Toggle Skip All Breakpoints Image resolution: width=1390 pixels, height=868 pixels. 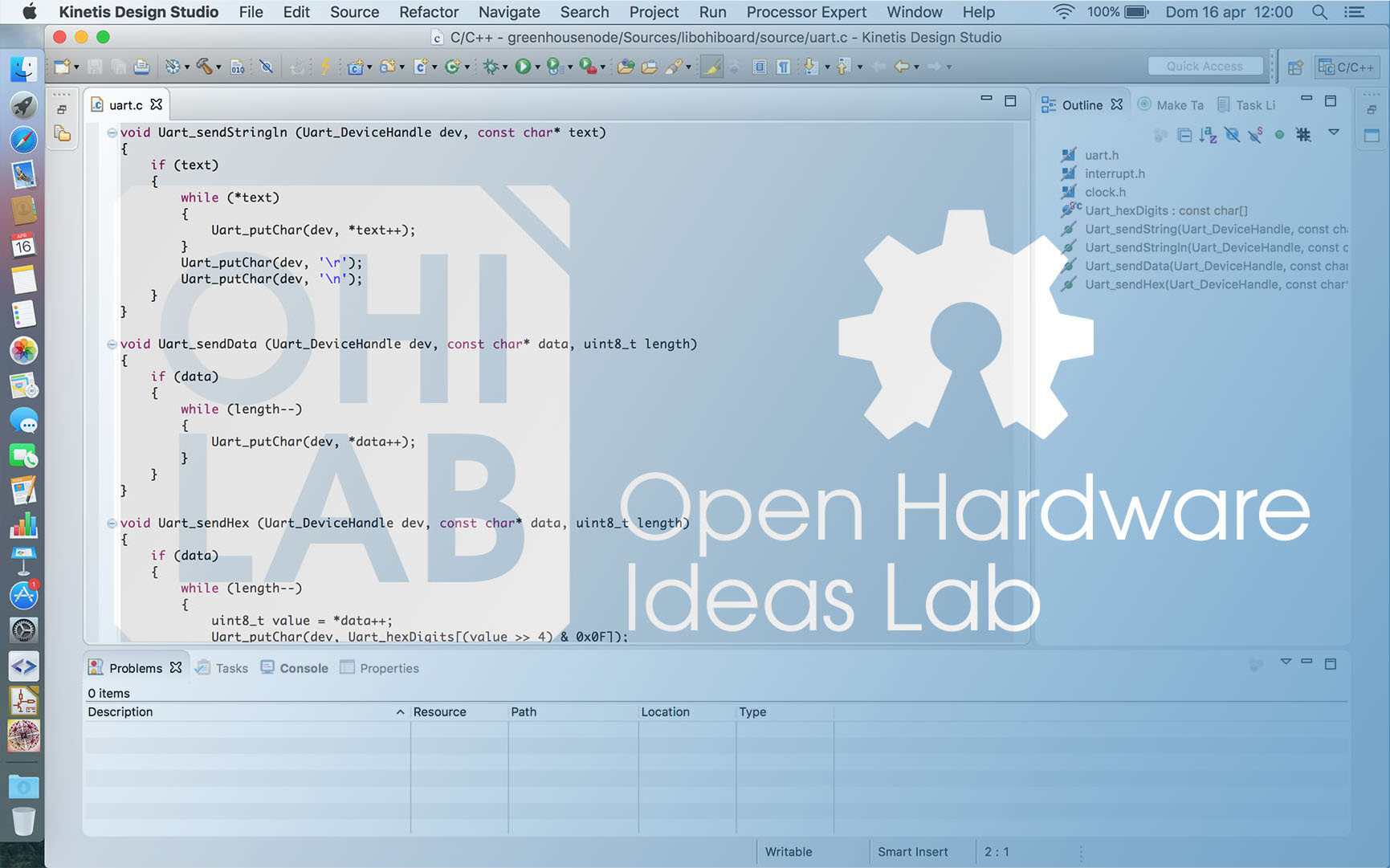tap(267, 67)
